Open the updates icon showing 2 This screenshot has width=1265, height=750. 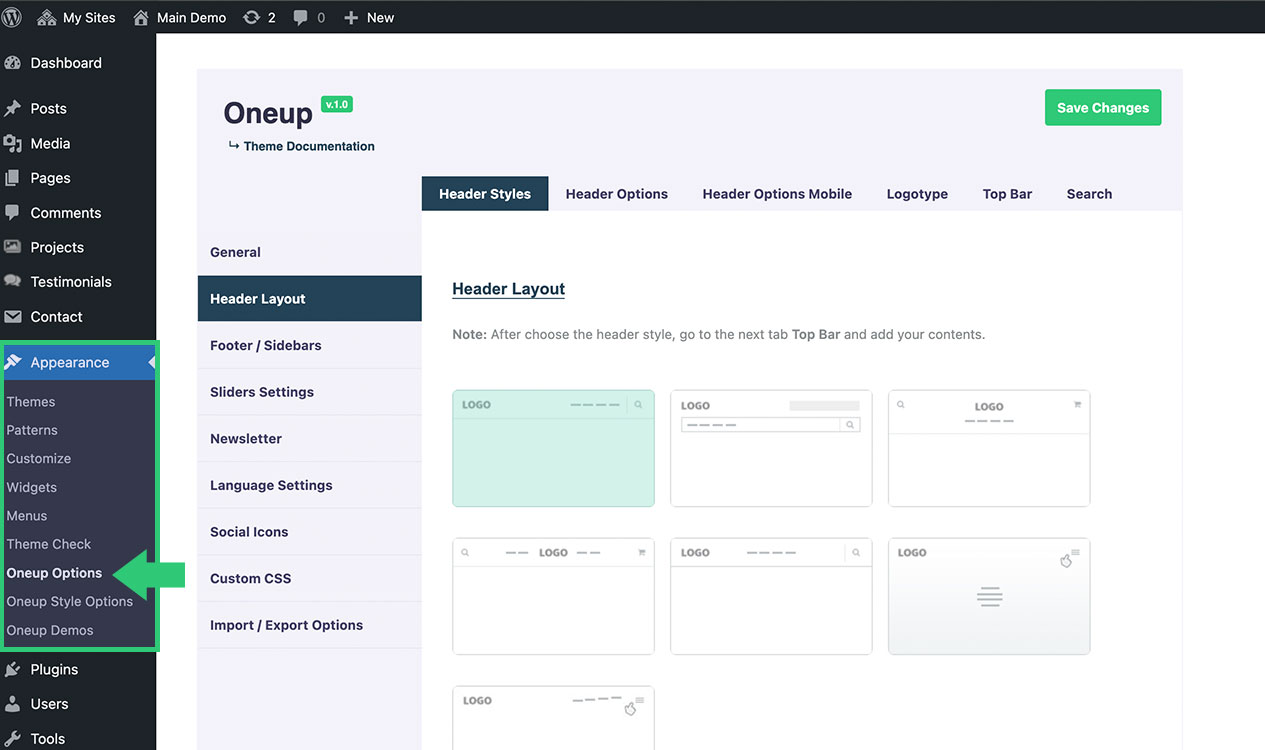pos(252,17)
